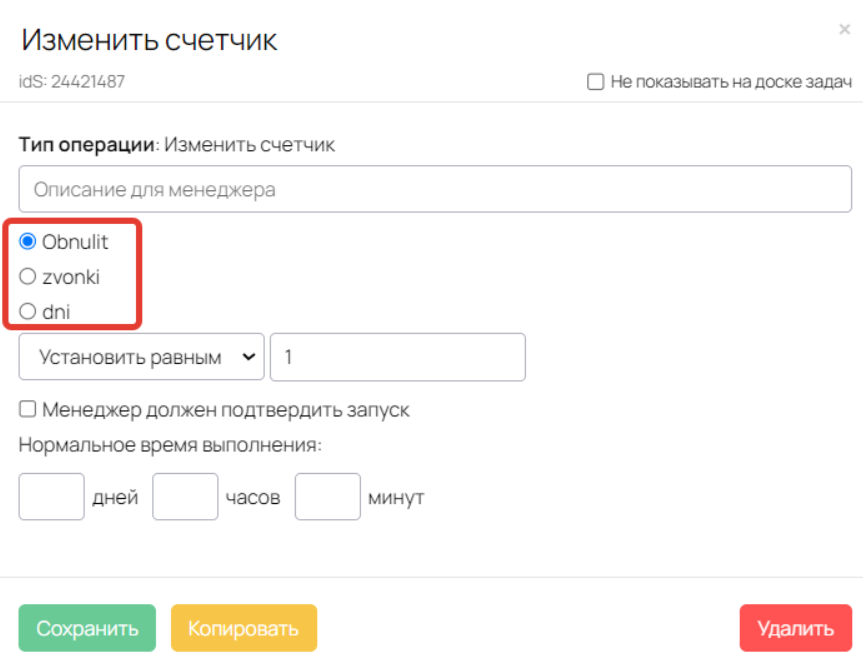
Task: Click the green Сохранить button
Action: 87,628
